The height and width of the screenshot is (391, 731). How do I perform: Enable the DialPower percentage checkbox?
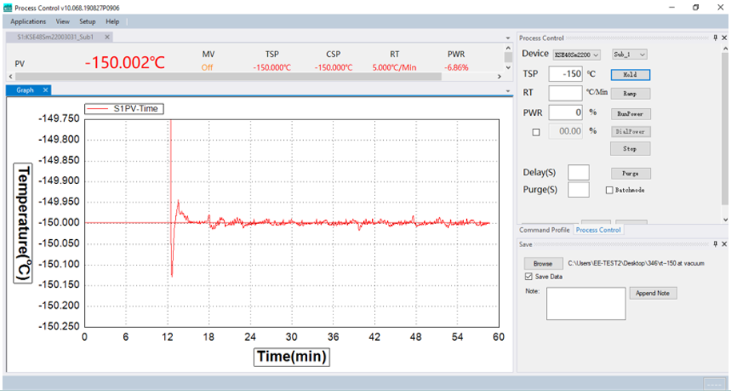[536, 132]
